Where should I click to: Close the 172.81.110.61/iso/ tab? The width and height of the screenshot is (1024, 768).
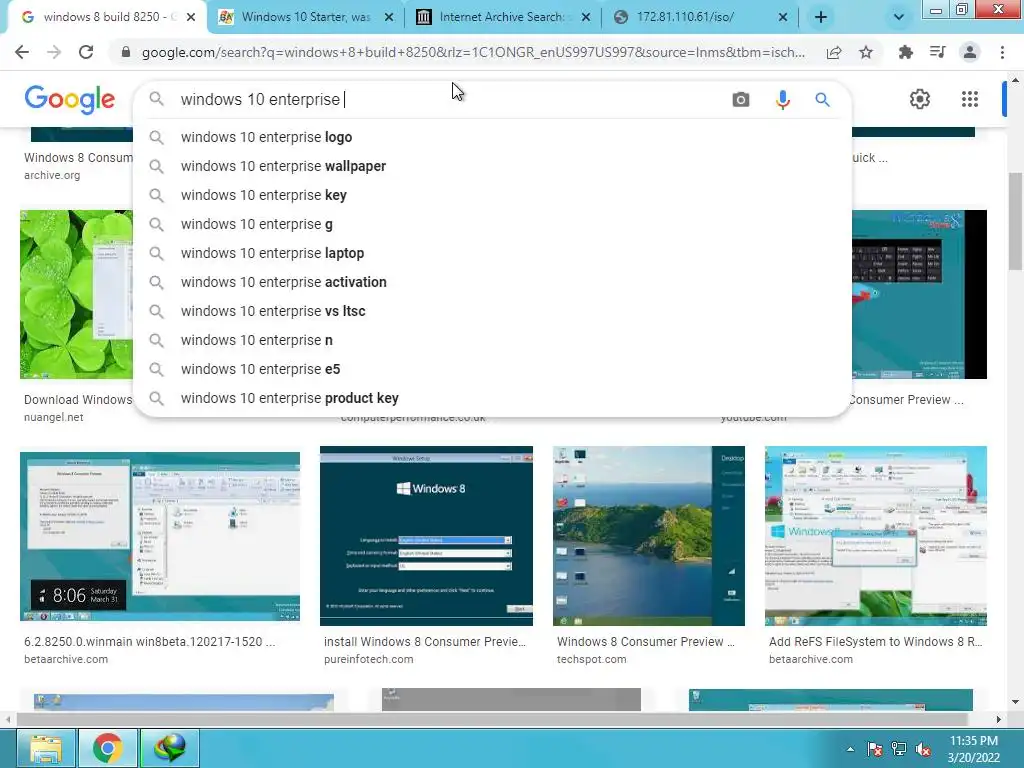click(x=783, y=18)
